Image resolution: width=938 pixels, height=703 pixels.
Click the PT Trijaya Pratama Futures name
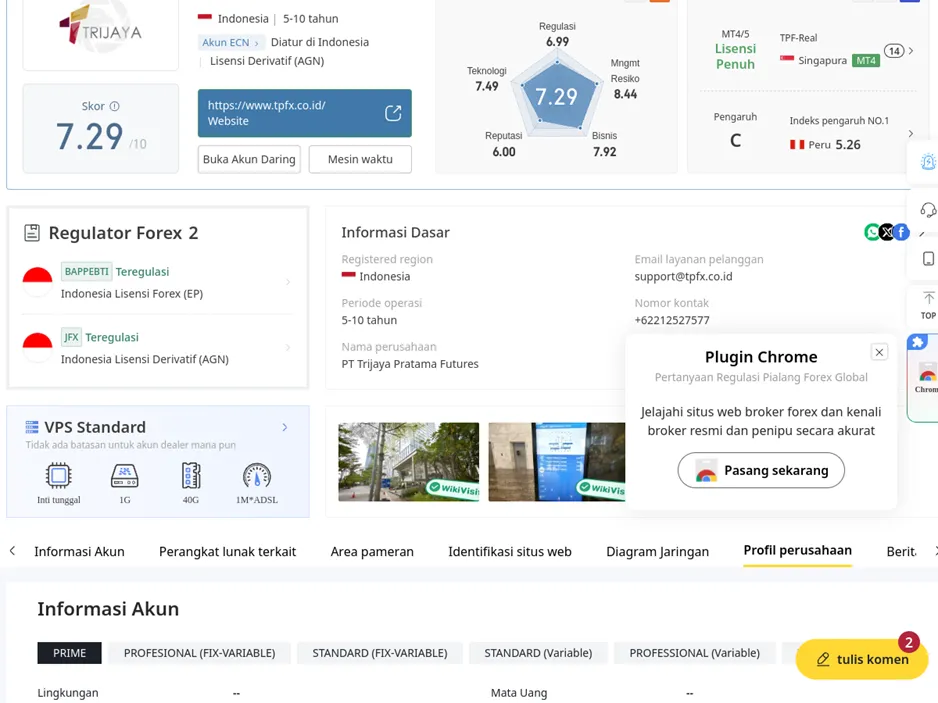pyautogui.click(x=410, y=364)
